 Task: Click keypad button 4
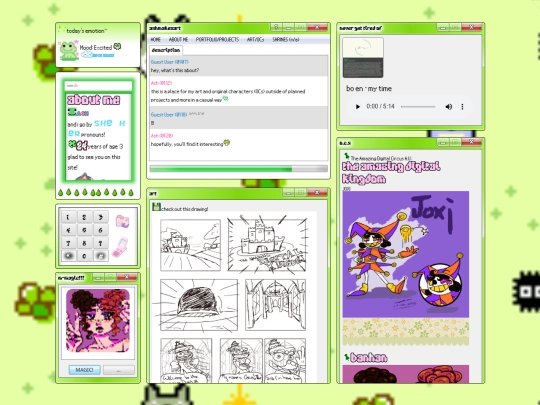(68, 230)
